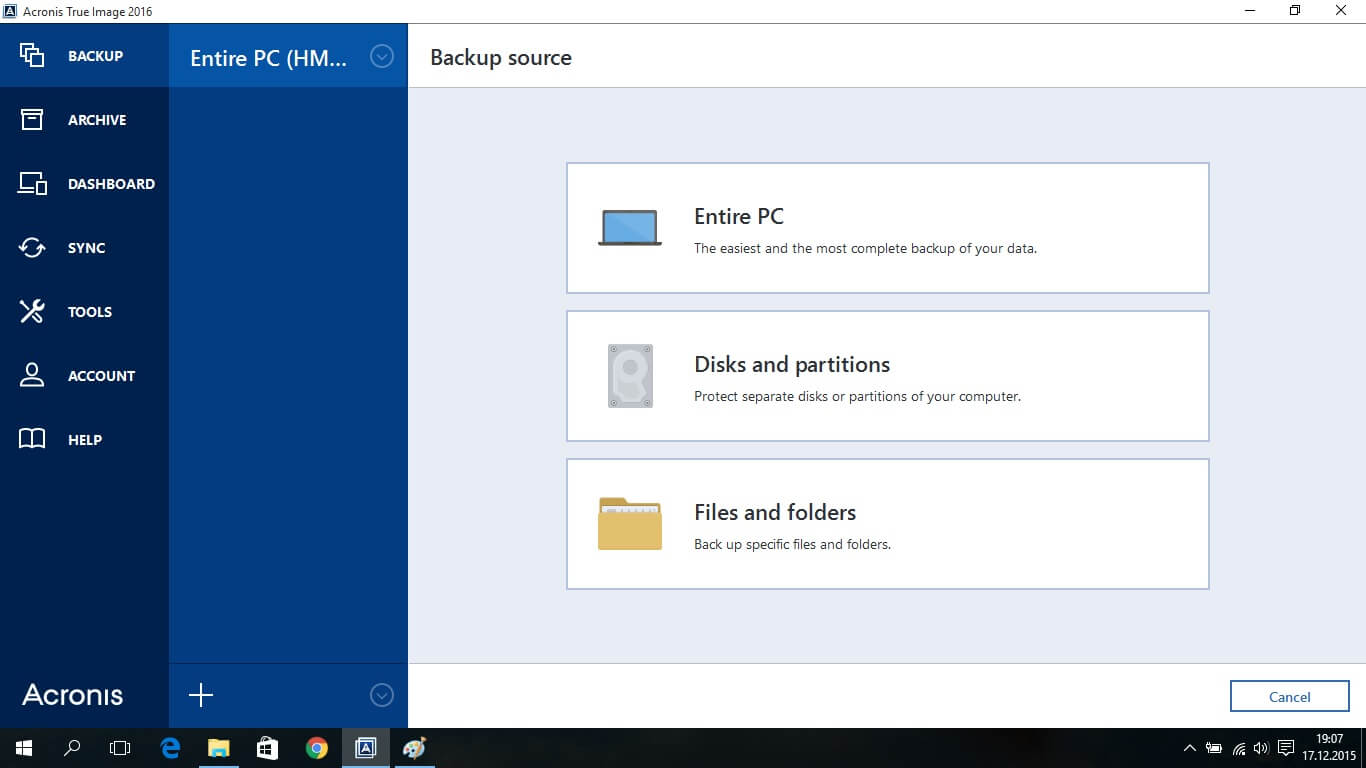Image resolution: width=1366 pixels, height=768 pixels.
Task: Click the Backup source heading
Action: tap(501, 57)
